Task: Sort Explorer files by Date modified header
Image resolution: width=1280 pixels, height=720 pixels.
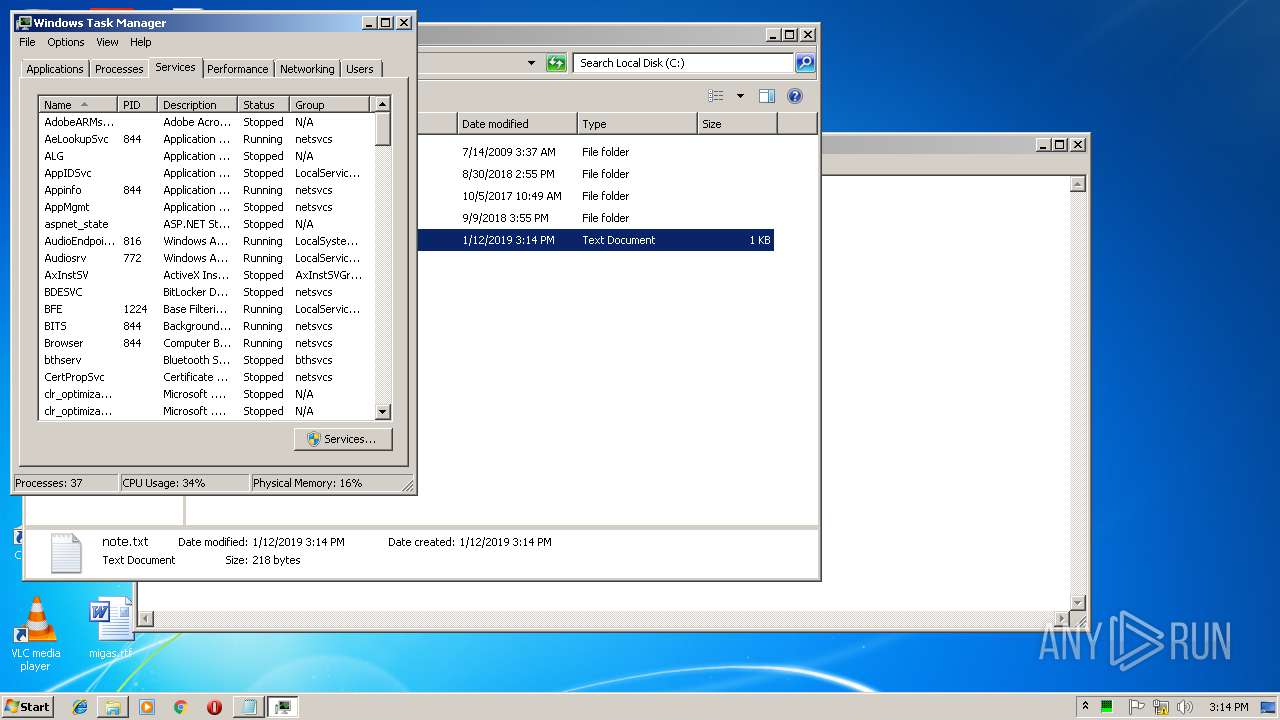Action: (517, 124)
